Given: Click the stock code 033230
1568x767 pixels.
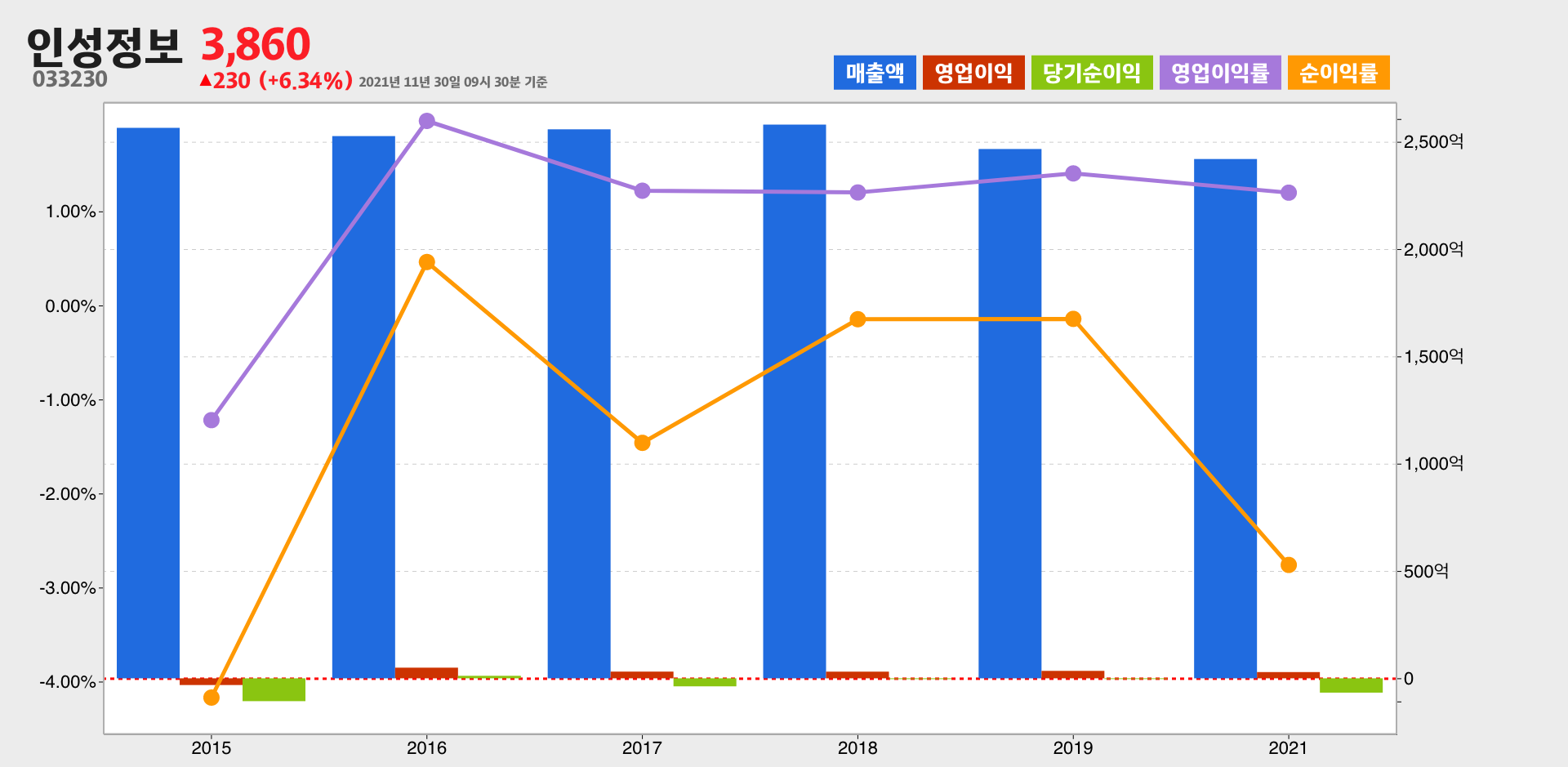Looking at the screenshot, I should tap(70, 79).
